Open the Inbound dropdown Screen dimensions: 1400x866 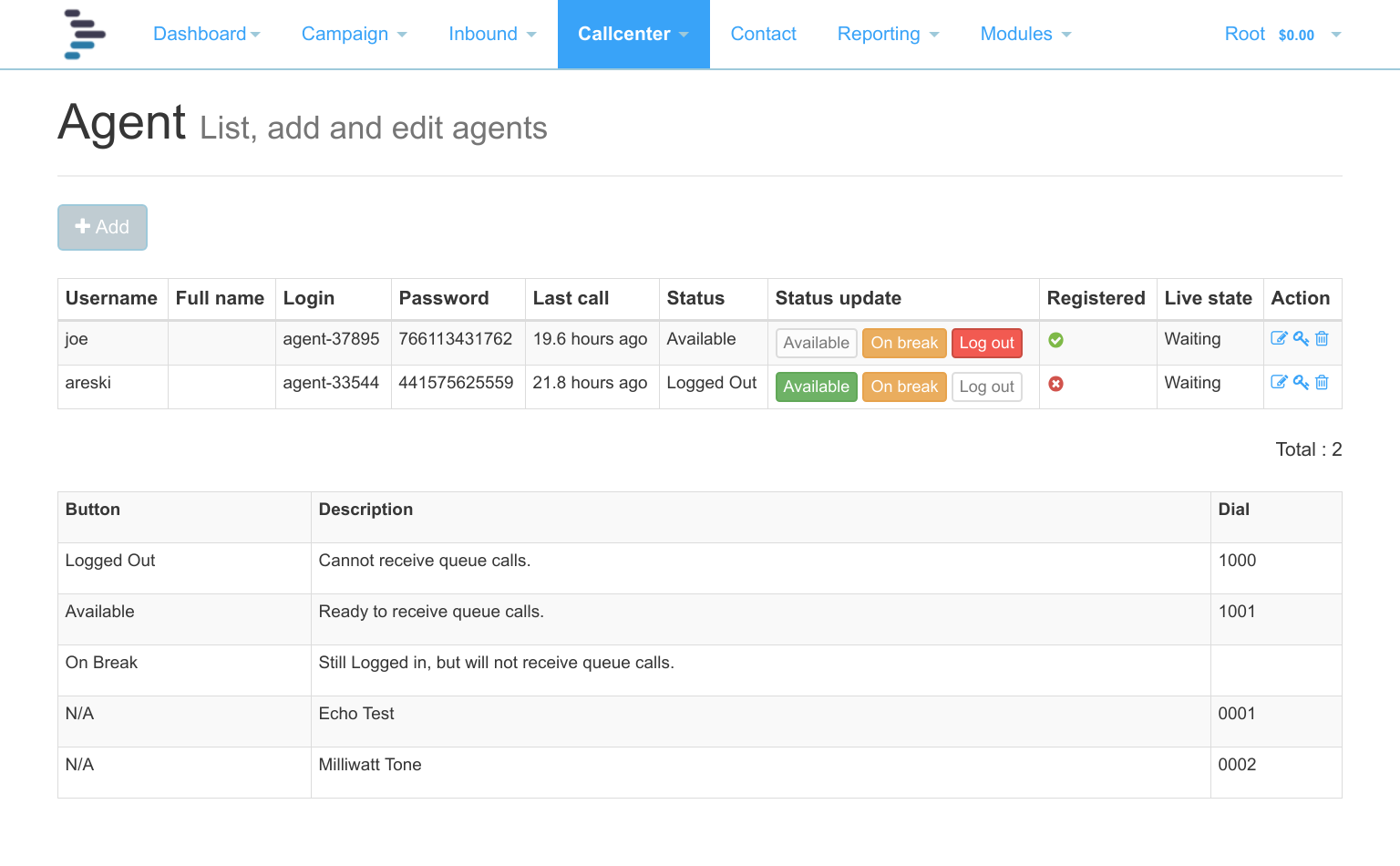pos(492,34)
